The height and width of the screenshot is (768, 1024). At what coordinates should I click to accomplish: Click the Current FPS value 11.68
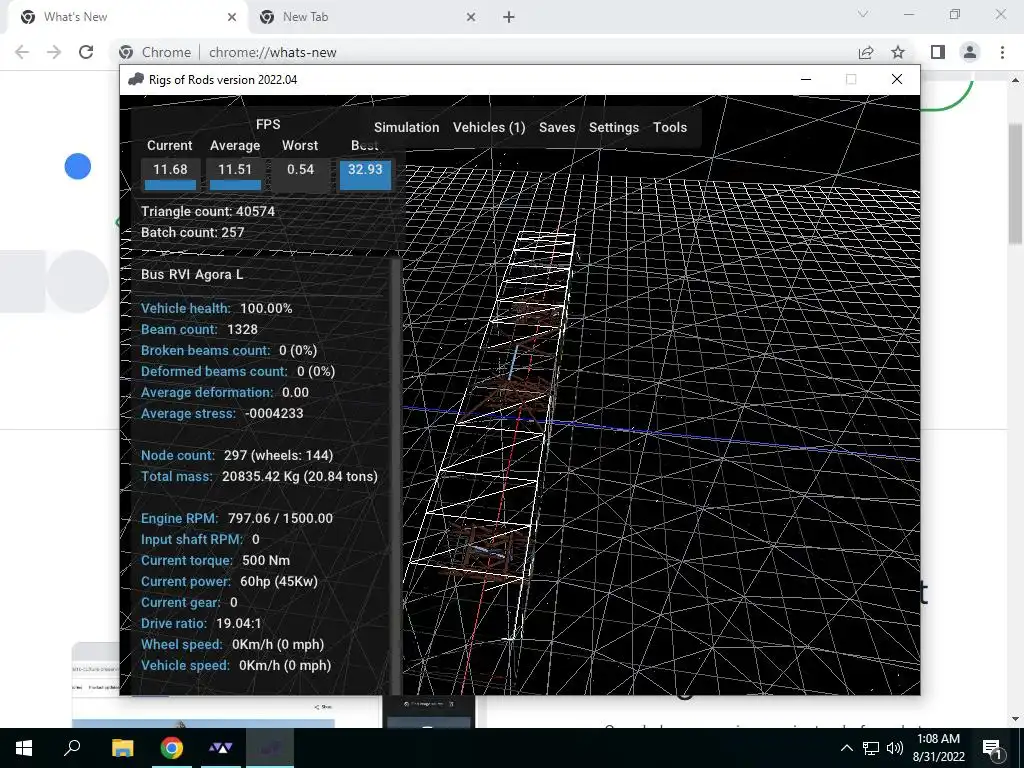point(170,175)
